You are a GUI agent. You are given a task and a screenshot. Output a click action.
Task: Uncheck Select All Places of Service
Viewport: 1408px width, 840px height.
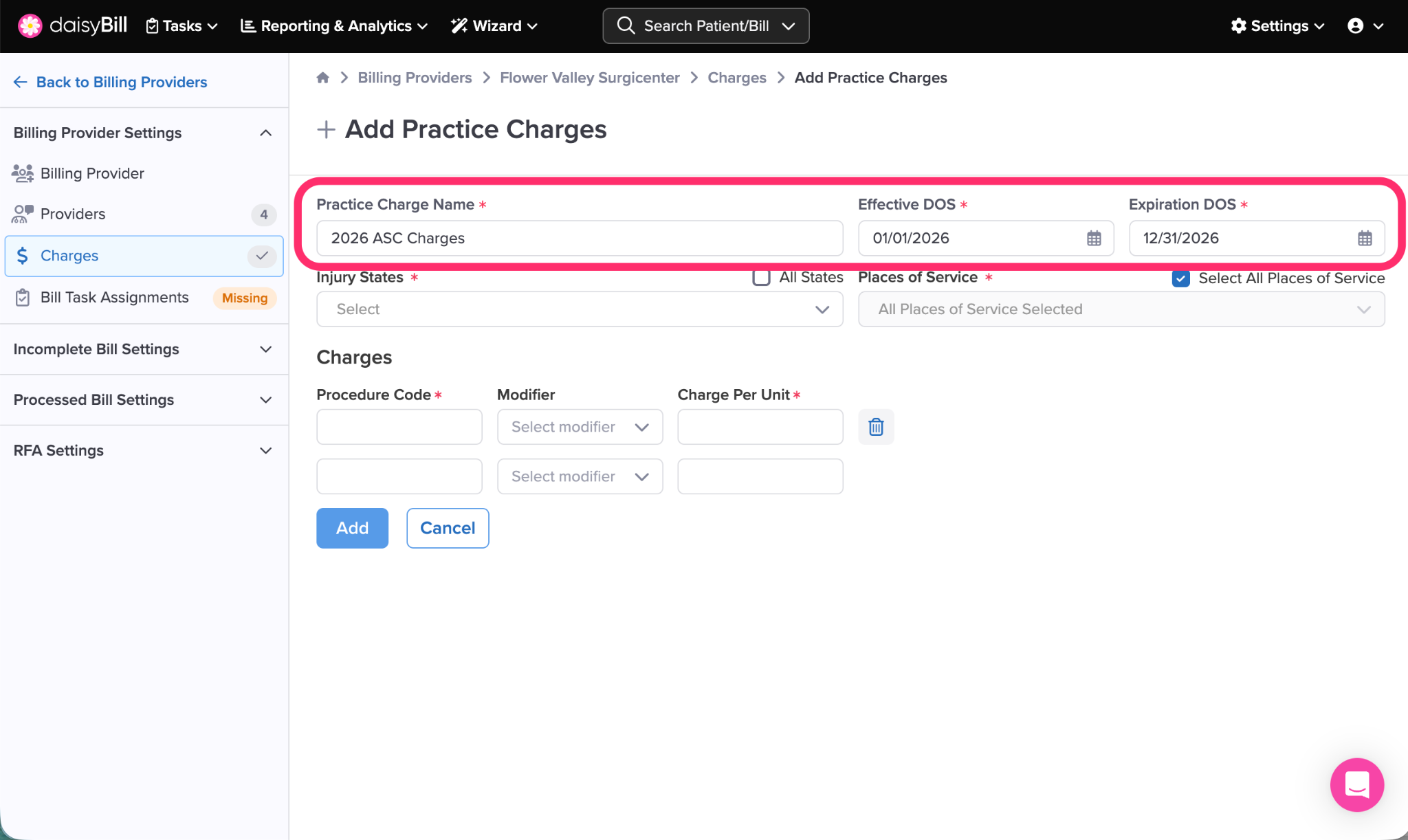pos(1180,278)
